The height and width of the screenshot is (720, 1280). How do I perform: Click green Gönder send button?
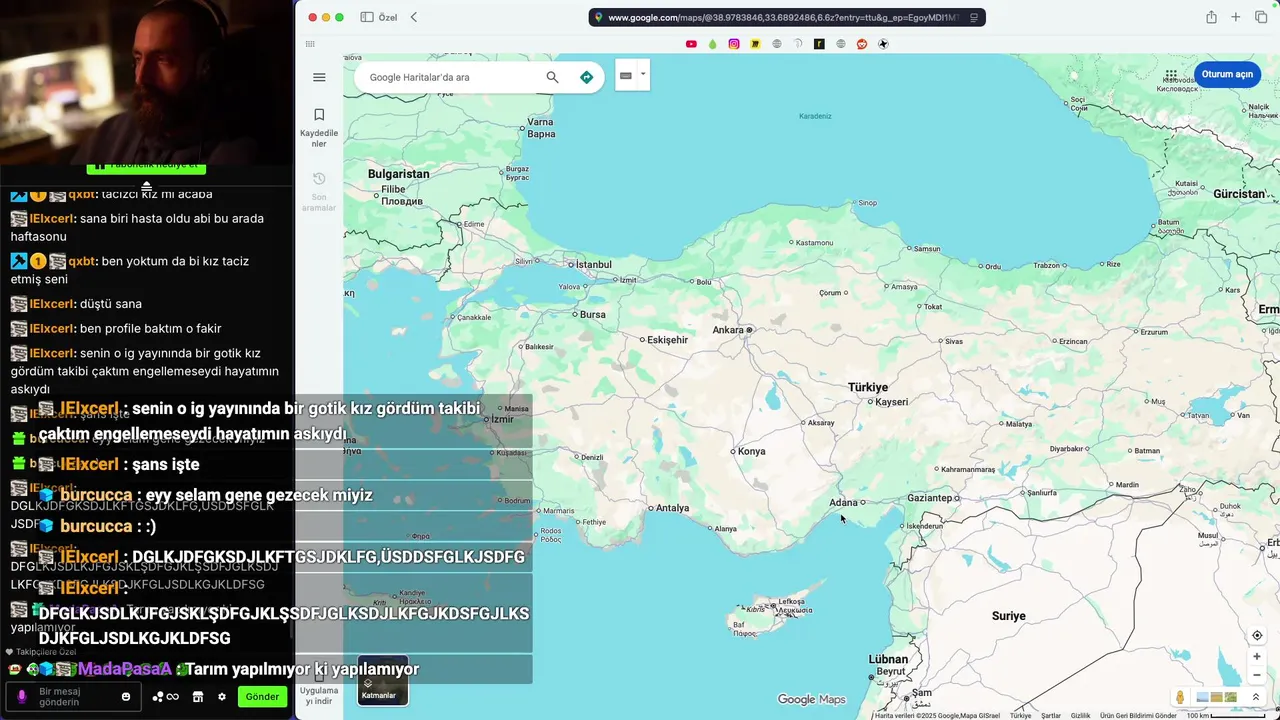(262, 697)
